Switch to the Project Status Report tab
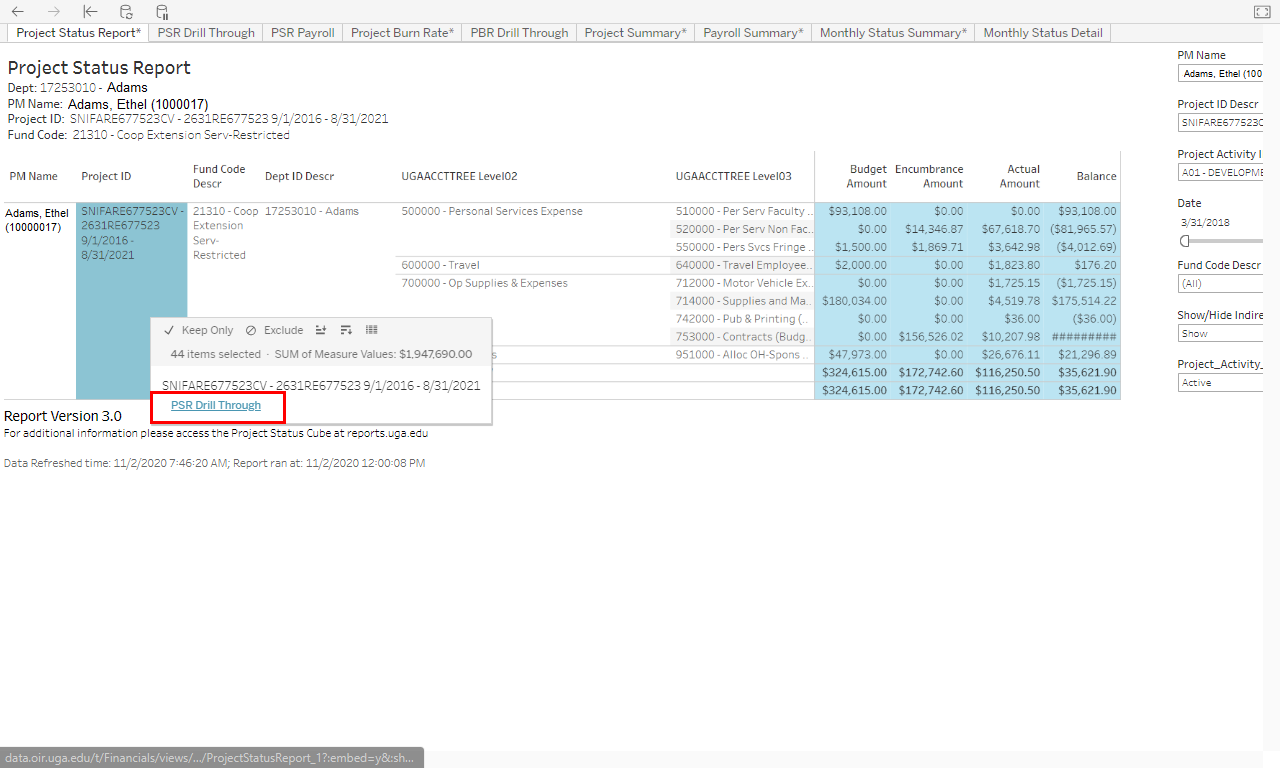Screen dimensions: 1280x768 tap(78, 33)
